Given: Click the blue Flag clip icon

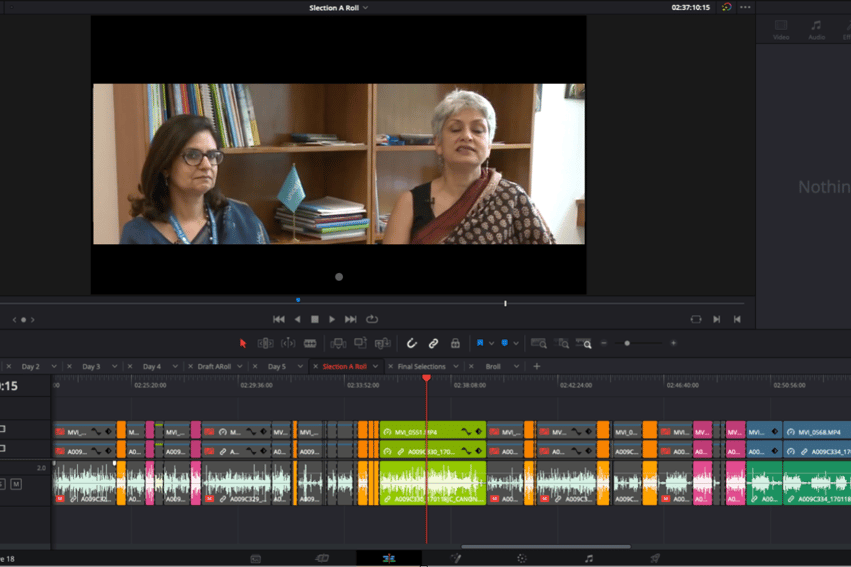Looking at the screenshot, I should [480, 343].
